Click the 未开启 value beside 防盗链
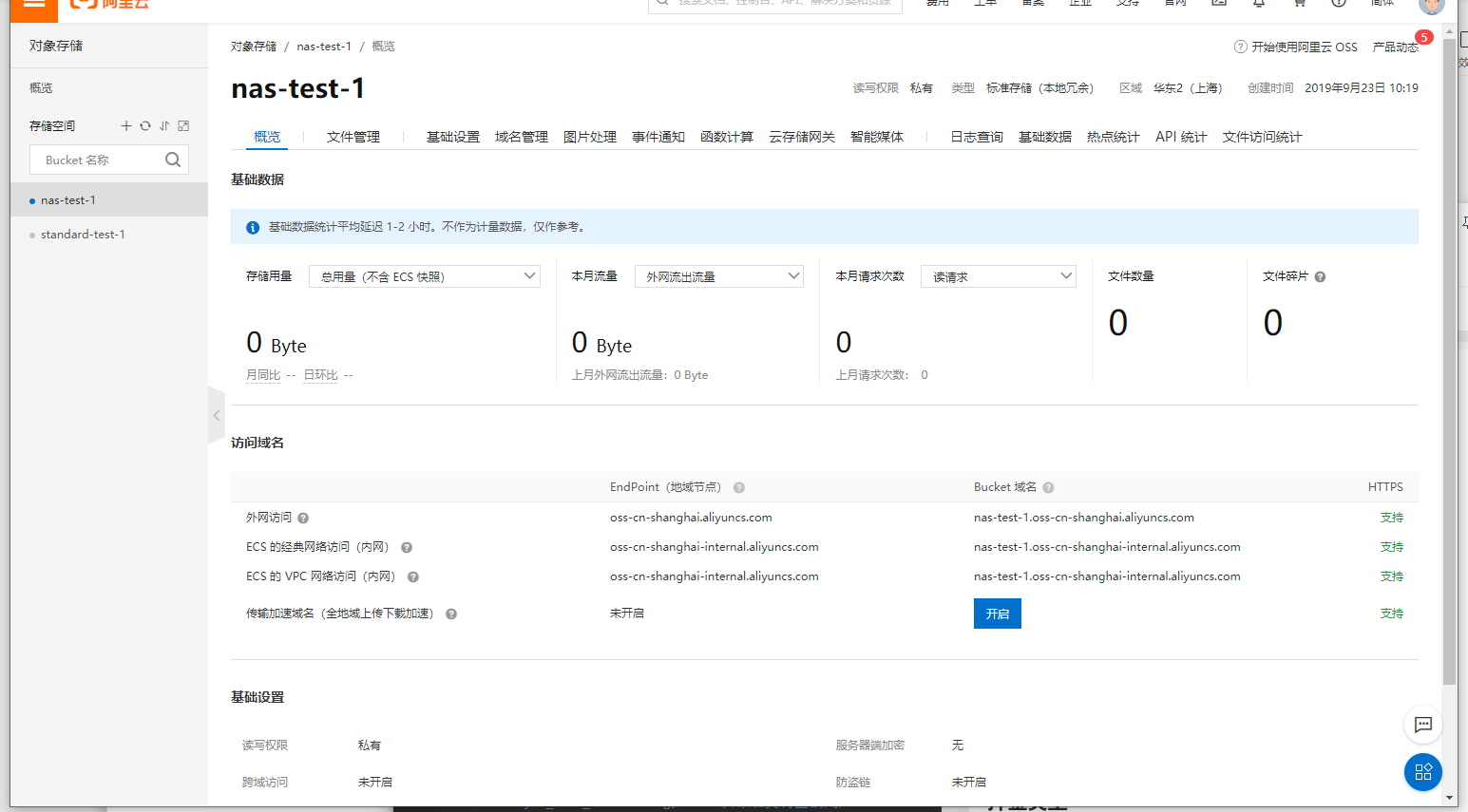1468x812 pixels. (969, 783)
